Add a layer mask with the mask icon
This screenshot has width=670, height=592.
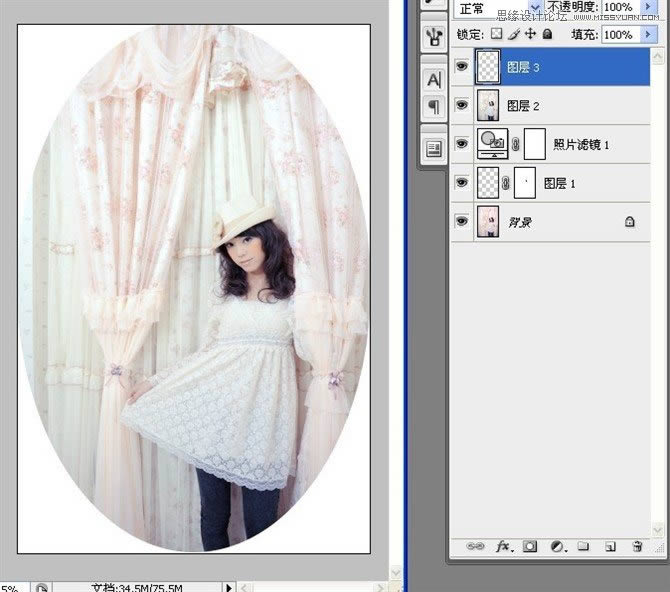(531, 547)
